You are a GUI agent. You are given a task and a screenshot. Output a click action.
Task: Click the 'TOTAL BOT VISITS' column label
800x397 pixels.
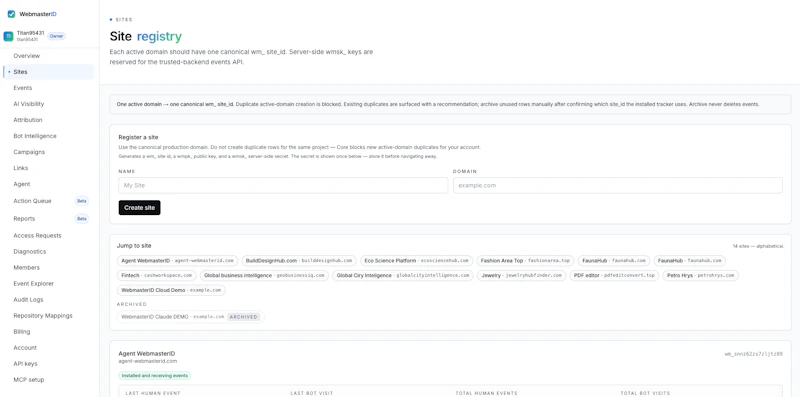[x=645, y=393]
